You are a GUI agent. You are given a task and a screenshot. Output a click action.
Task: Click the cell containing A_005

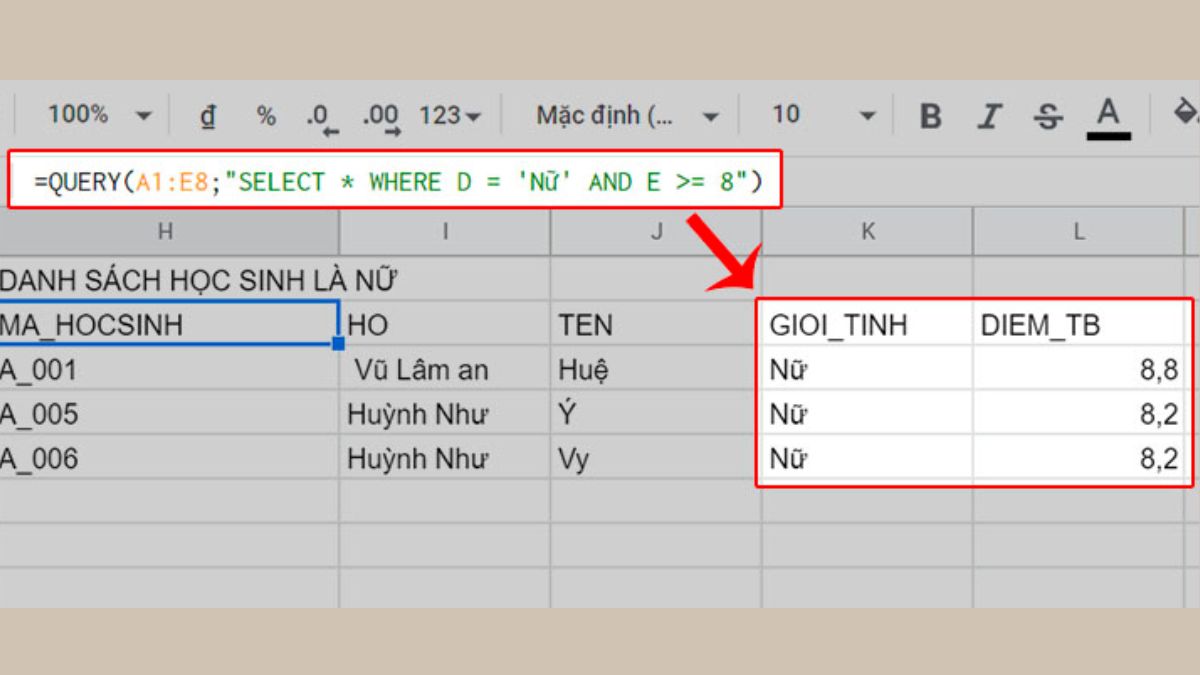pyautogui.click(x=166, y=414)
